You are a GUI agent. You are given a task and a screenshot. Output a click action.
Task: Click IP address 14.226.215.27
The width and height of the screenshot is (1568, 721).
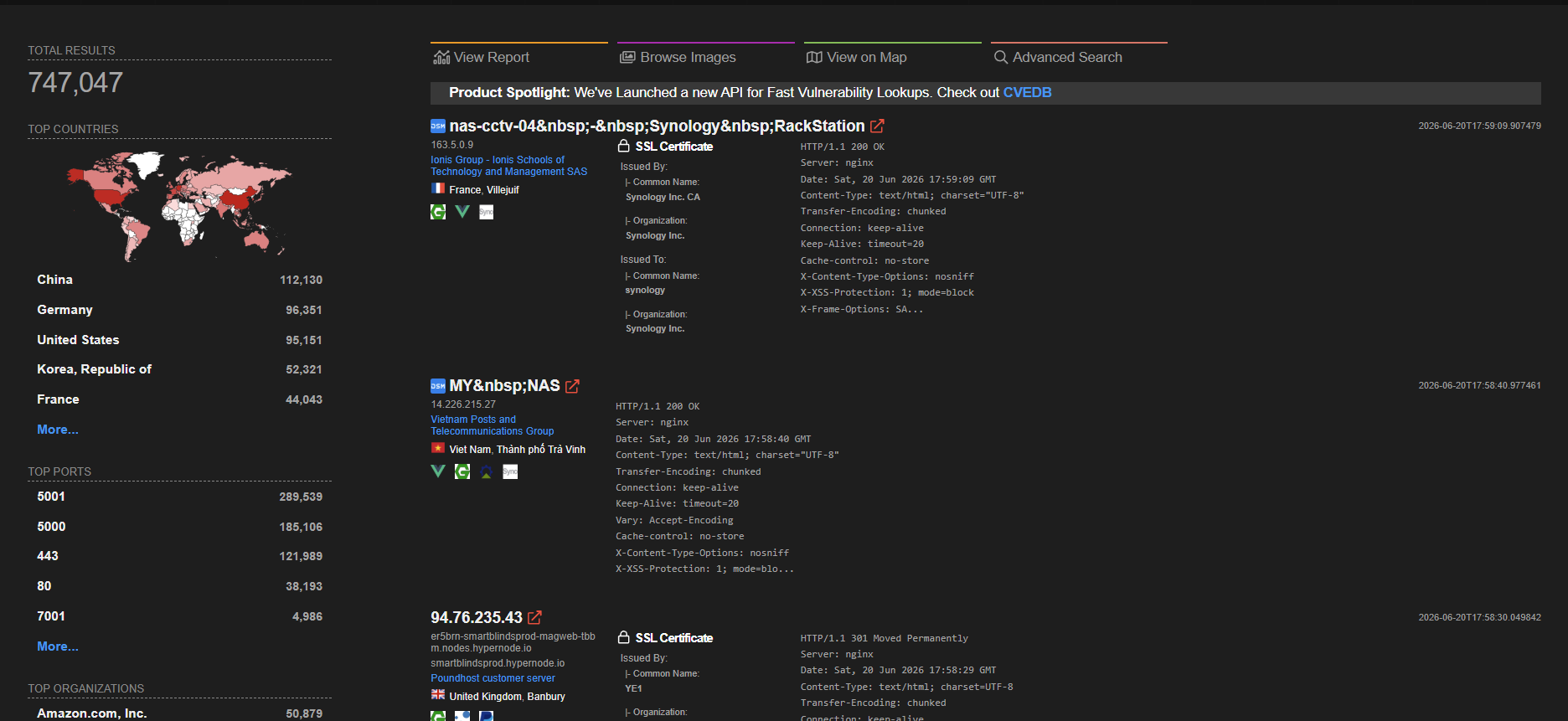(x=463, y=404)
